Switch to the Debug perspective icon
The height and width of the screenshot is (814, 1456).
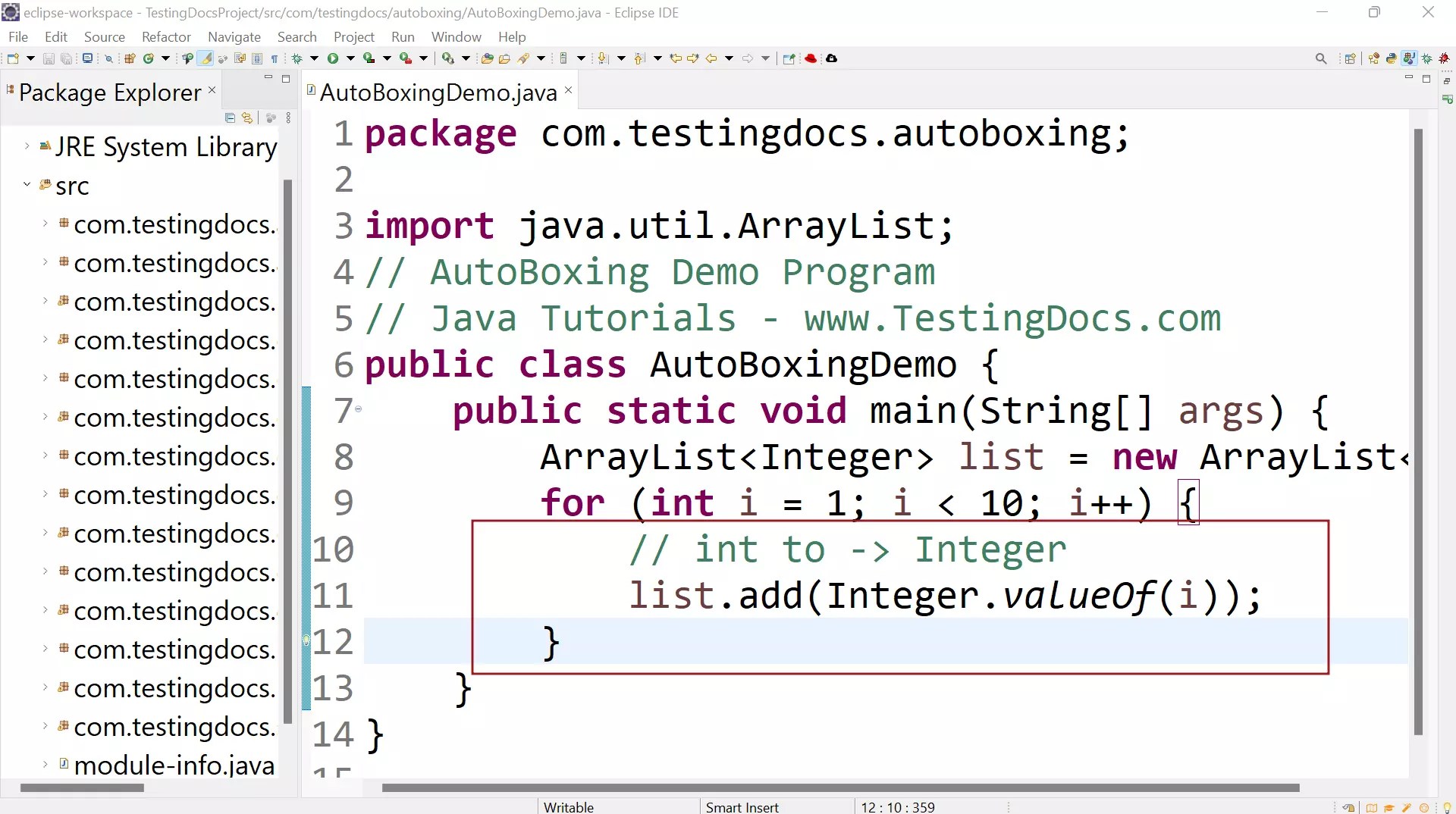tap(1426, 58)
